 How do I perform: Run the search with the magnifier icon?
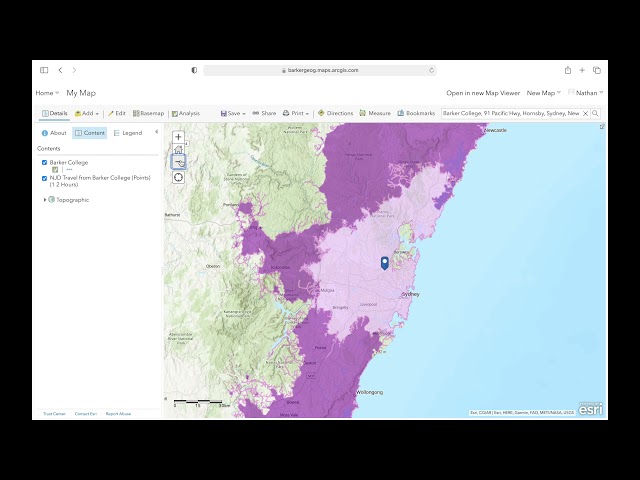596,113
